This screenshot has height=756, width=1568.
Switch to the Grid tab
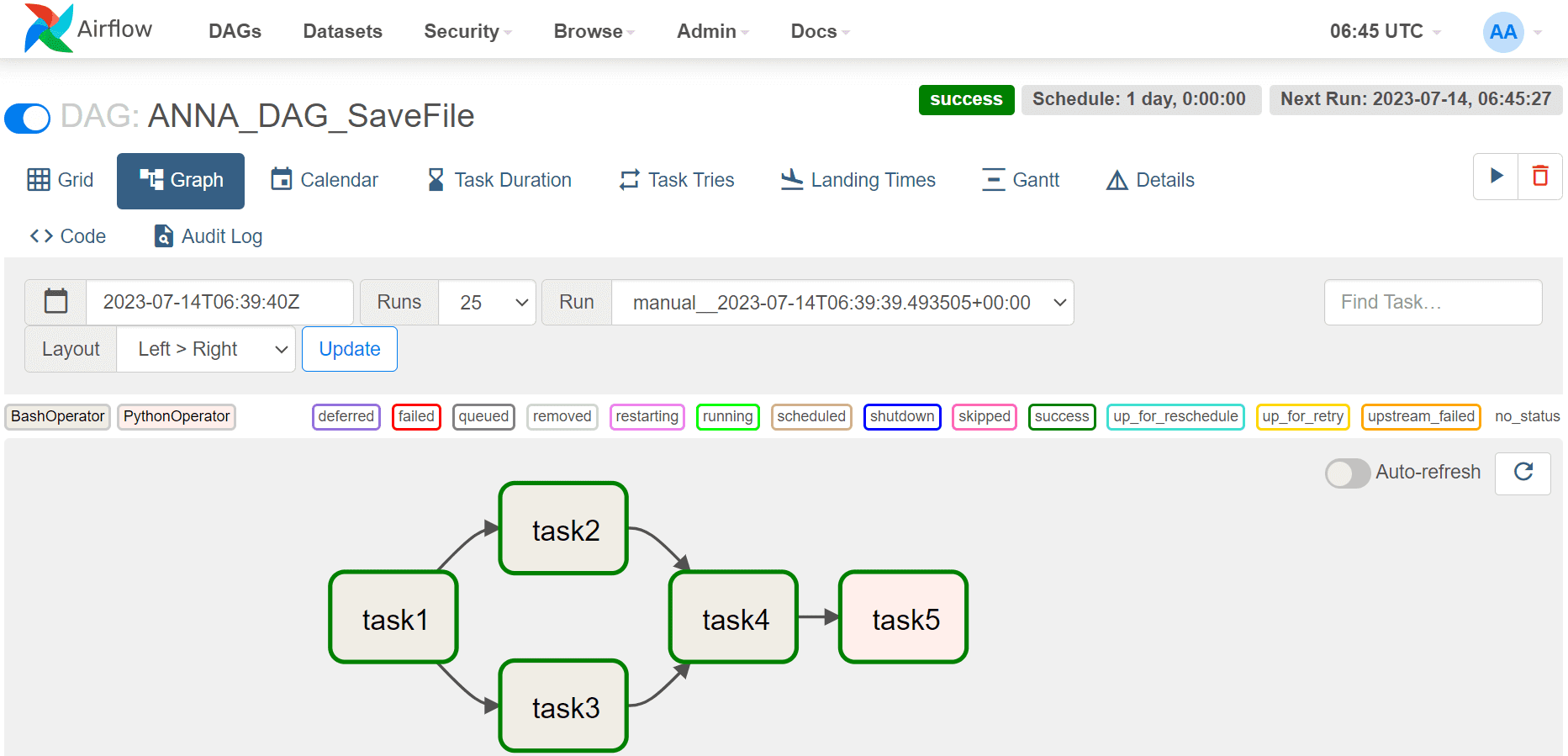(x=61, y=180)
